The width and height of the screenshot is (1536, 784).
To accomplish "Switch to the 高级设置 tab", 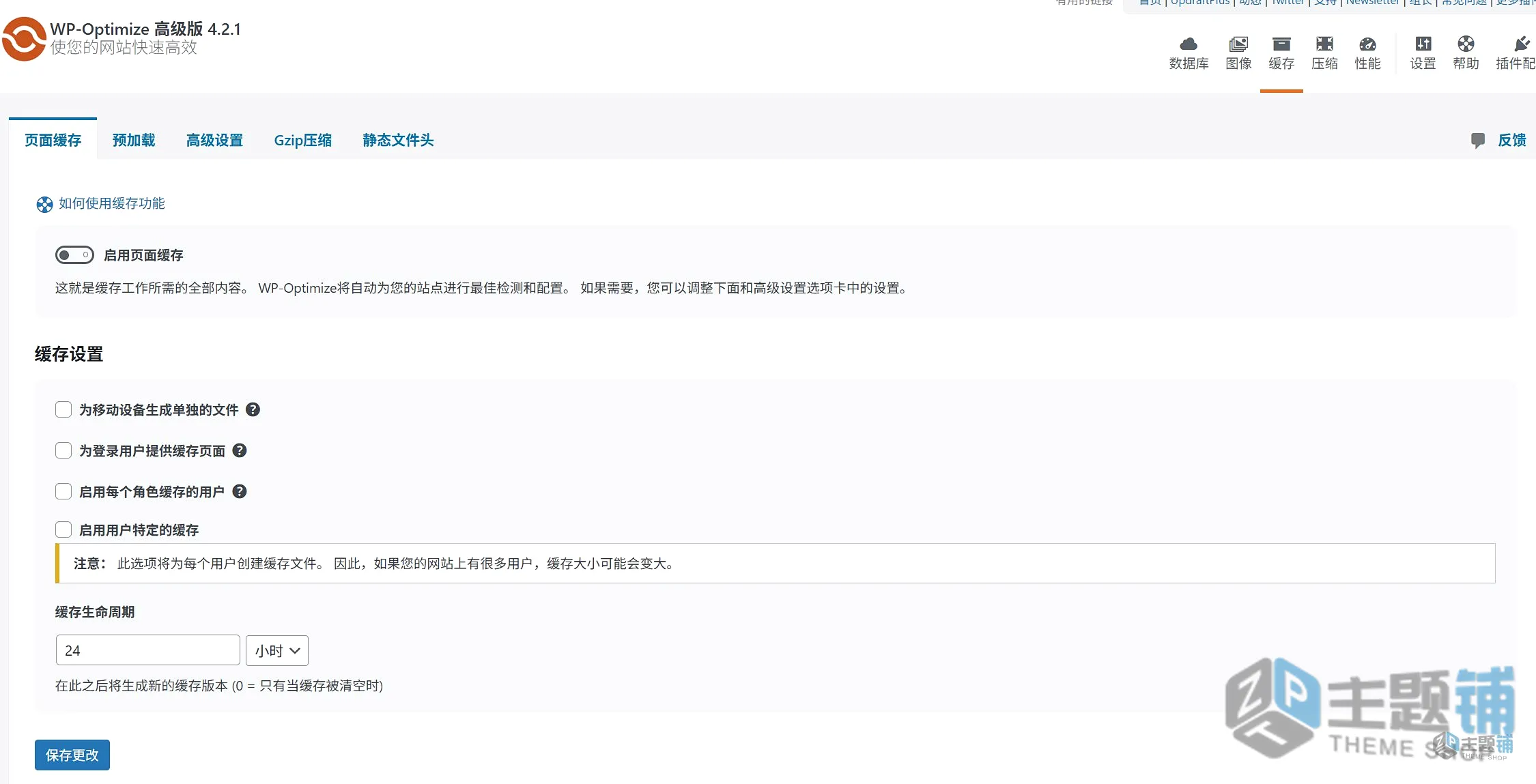I will coord(214,140).
